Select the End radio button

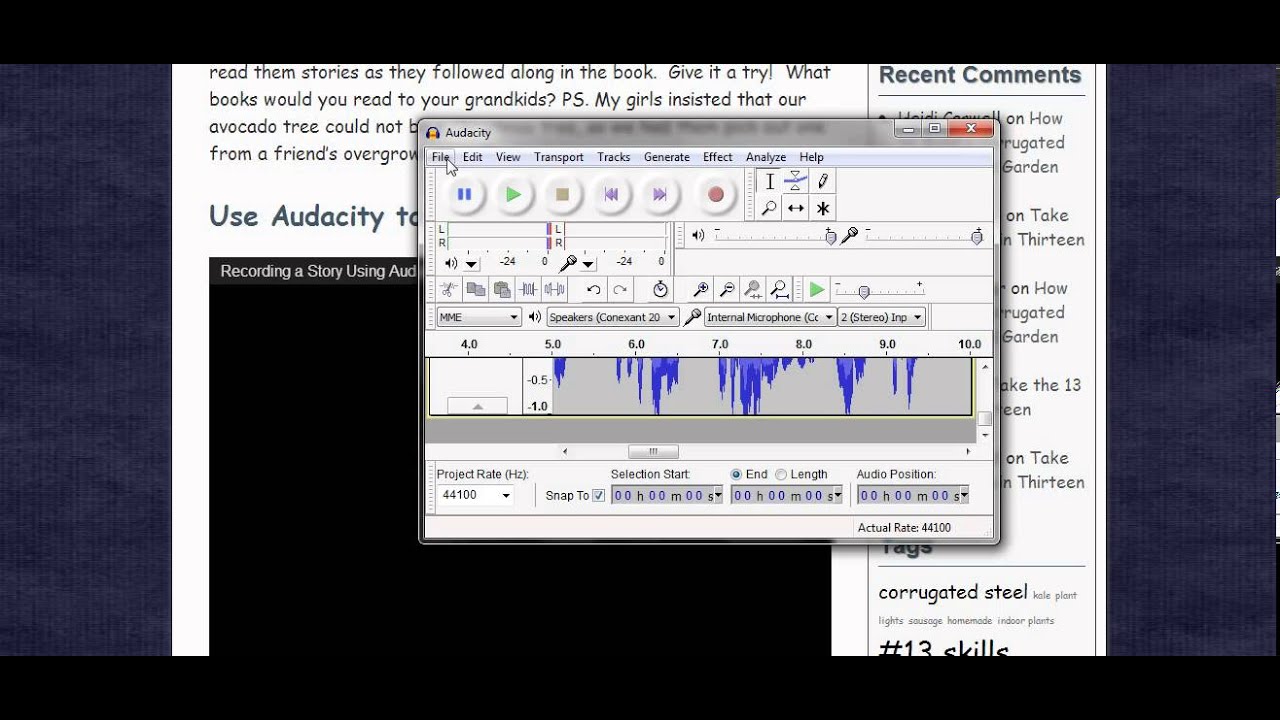[736, 474]
